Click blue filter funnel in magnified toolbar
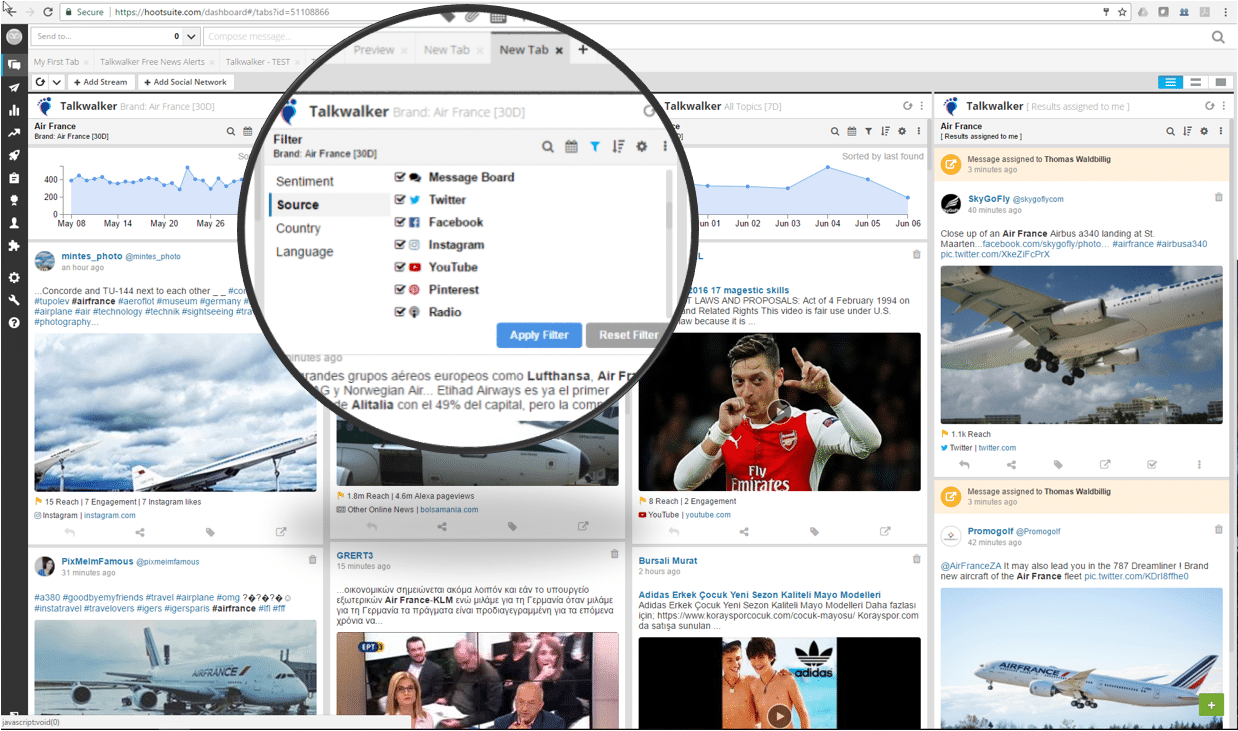Screen dimensions: 1238x731 tap(595, 147)
